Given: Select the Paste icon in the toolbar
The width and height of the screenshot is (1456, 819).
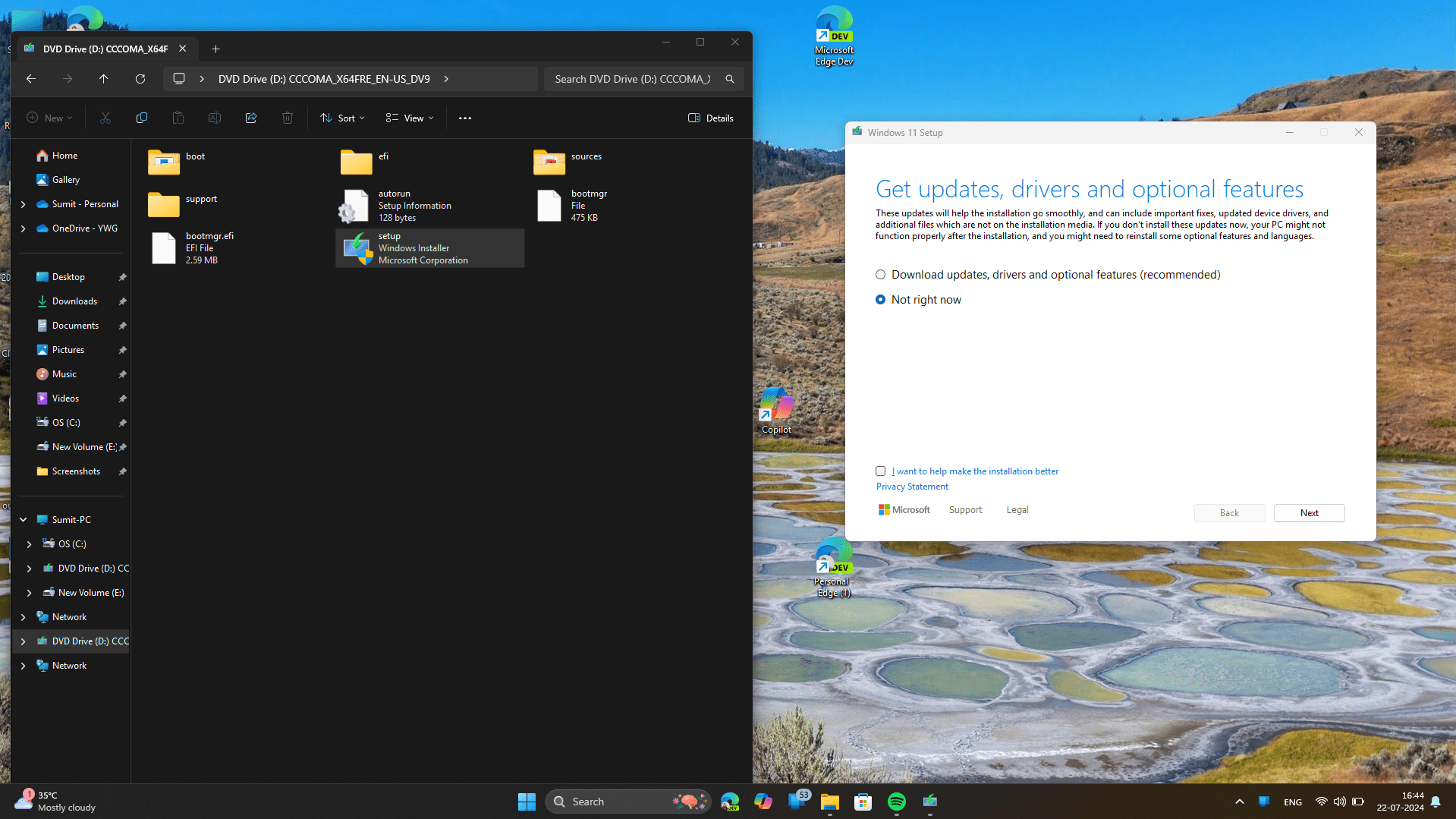Looking at the screenshot, I should [x=178, y=118].
